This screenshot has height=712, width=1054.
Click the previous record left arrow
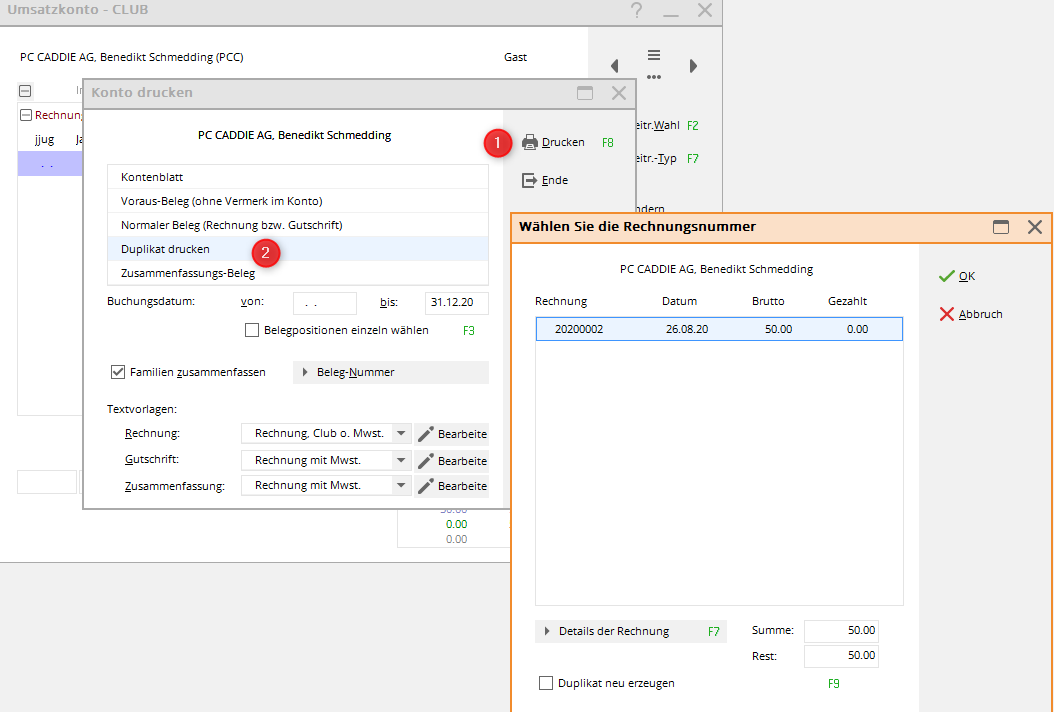tap(614, 66)
